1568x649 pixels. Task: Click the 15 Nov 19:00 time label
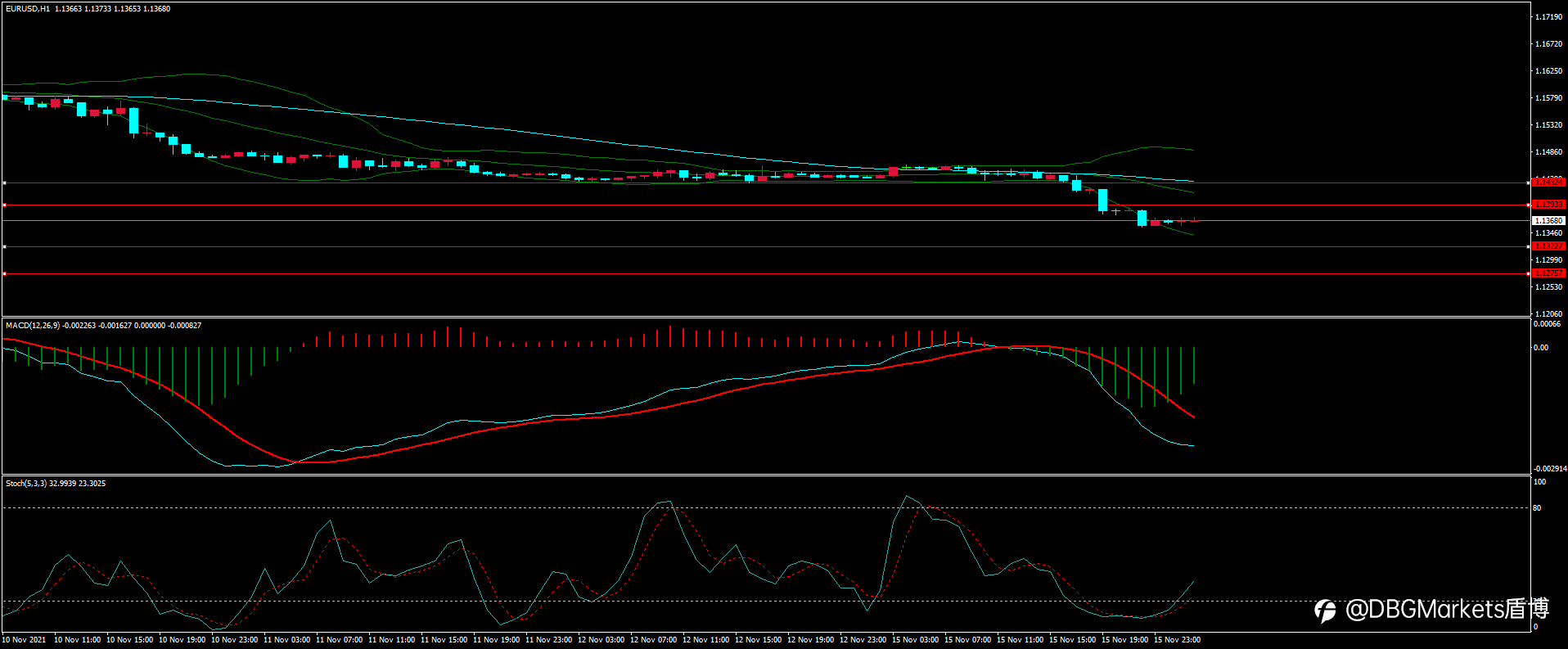1124,640
